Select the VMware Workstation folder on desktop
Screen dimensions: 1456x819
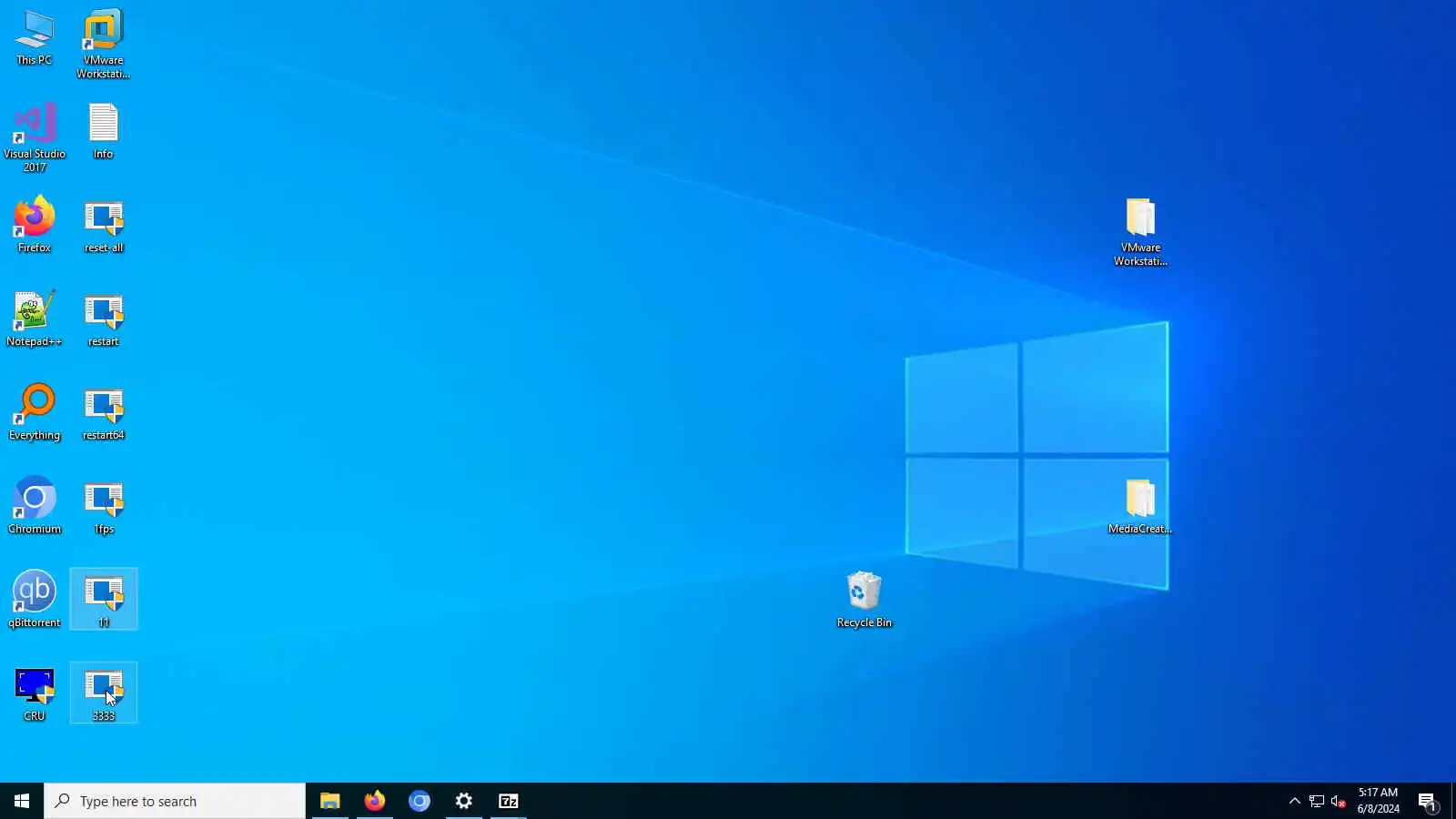point(1140,232)
